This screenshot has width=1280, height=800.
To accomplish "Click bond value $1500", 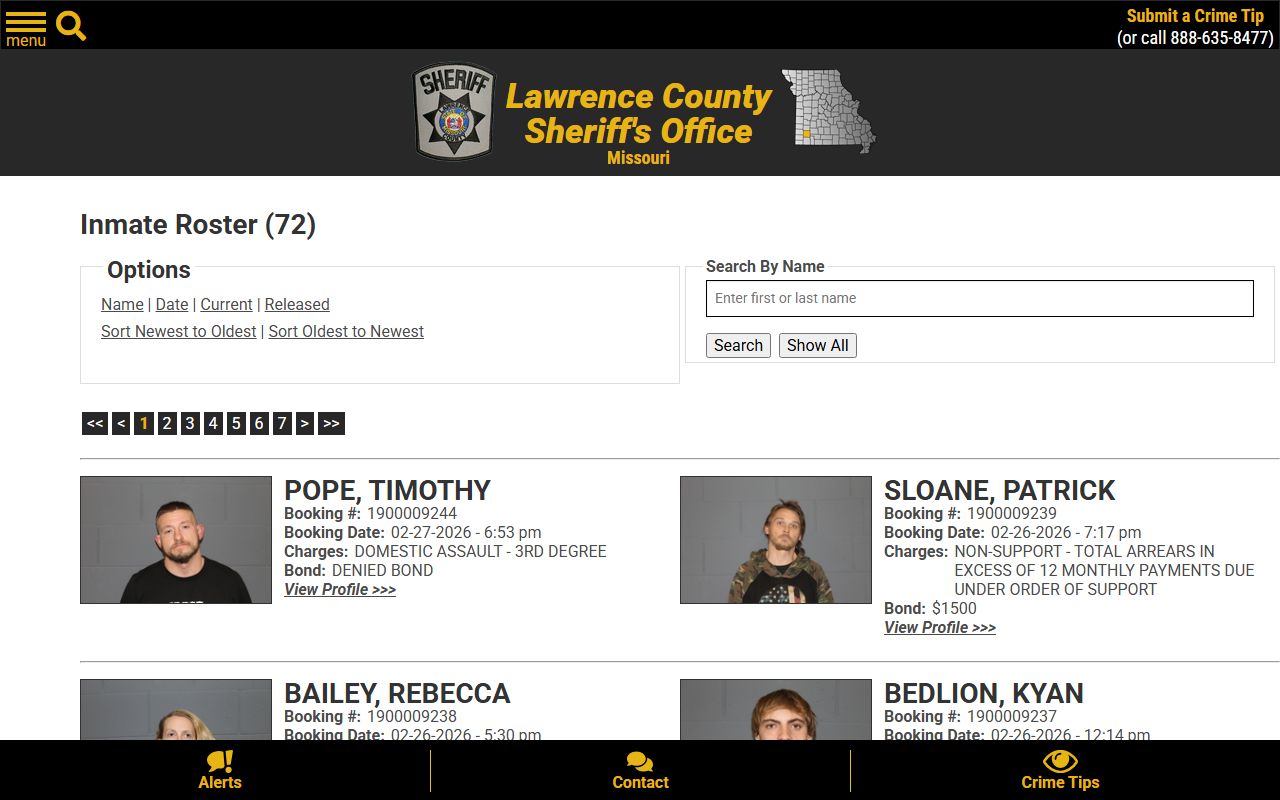I will 954,608.
